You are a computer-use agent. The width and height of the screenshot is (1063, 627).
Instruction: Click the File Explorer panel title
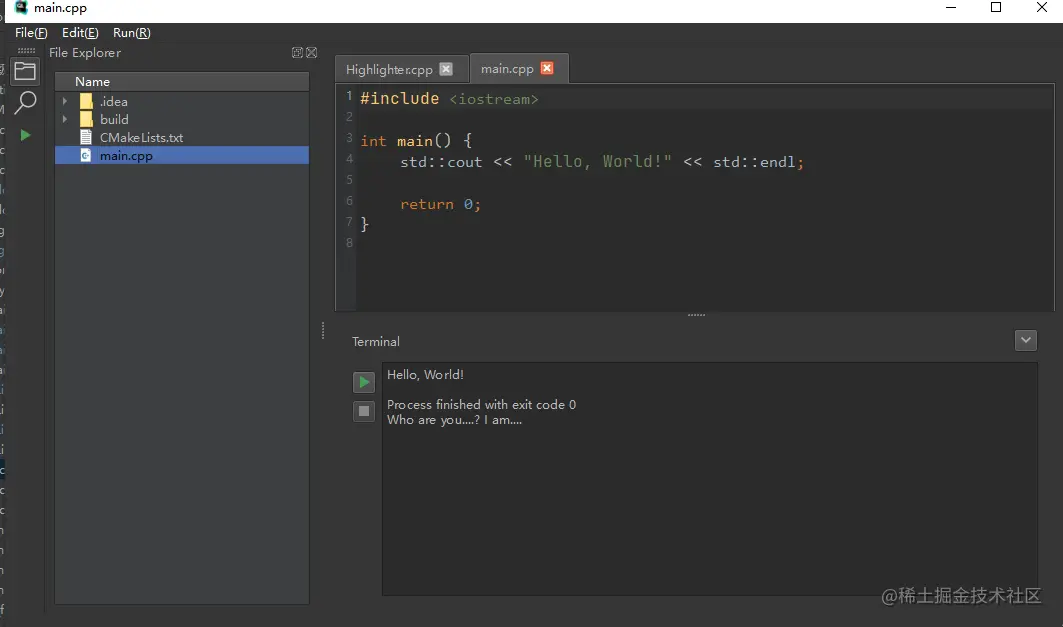tap(85, 53)
